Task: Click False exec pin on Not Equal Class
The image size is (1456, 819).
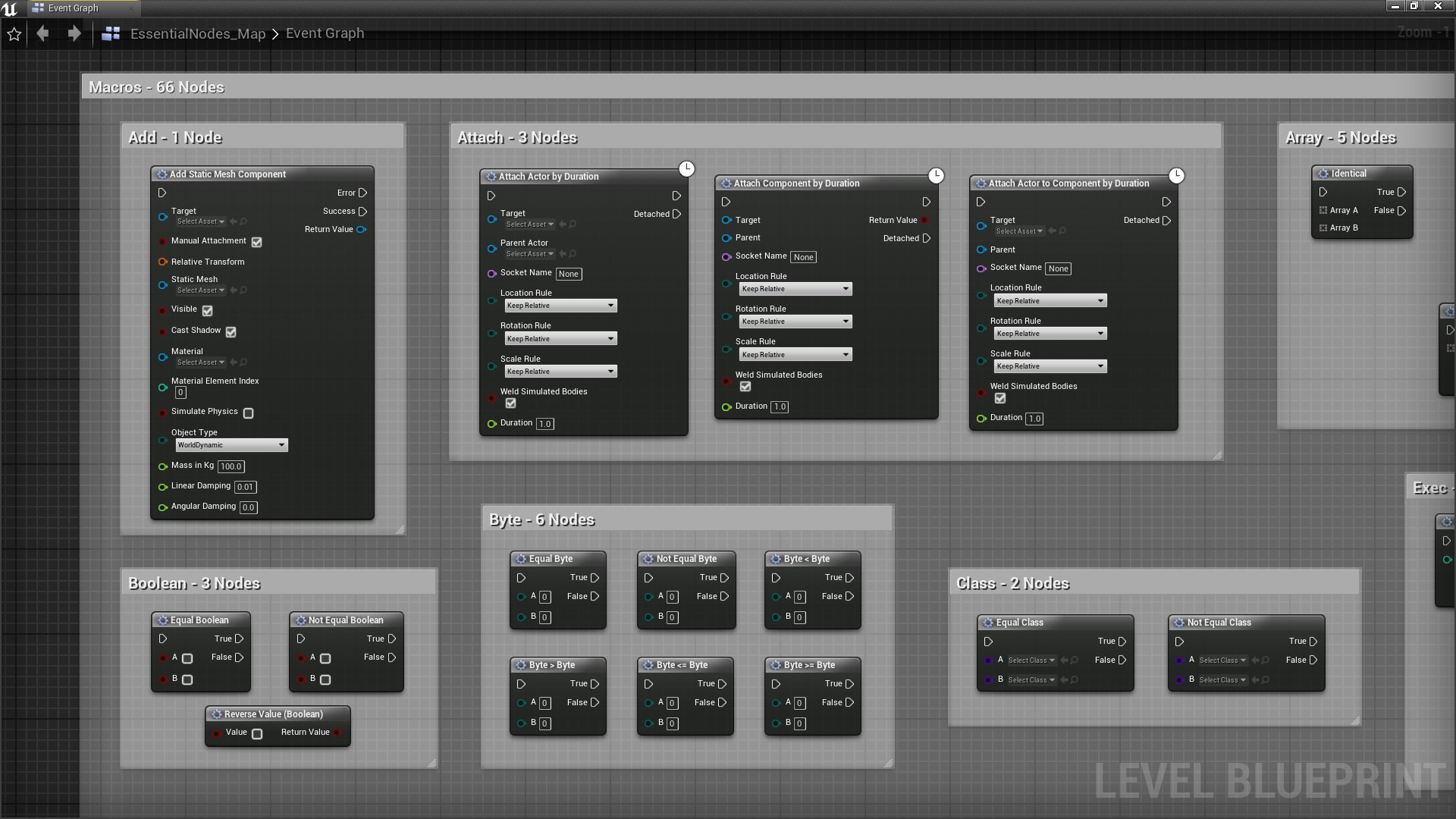Action: pos(1313,660)
